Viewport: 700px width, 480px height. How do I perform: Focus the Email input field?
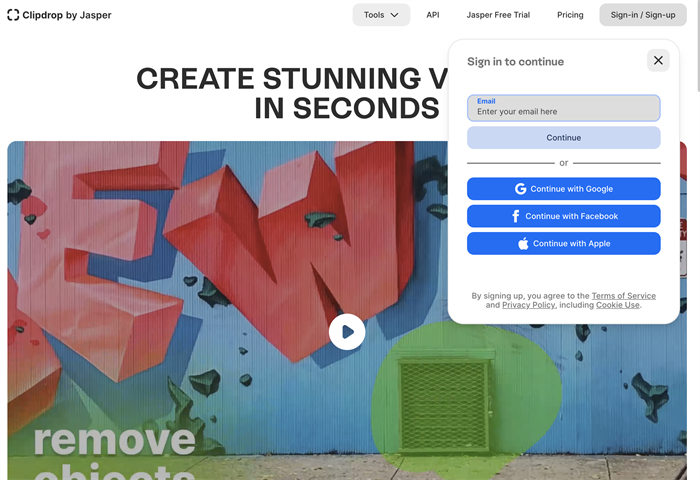564,112
